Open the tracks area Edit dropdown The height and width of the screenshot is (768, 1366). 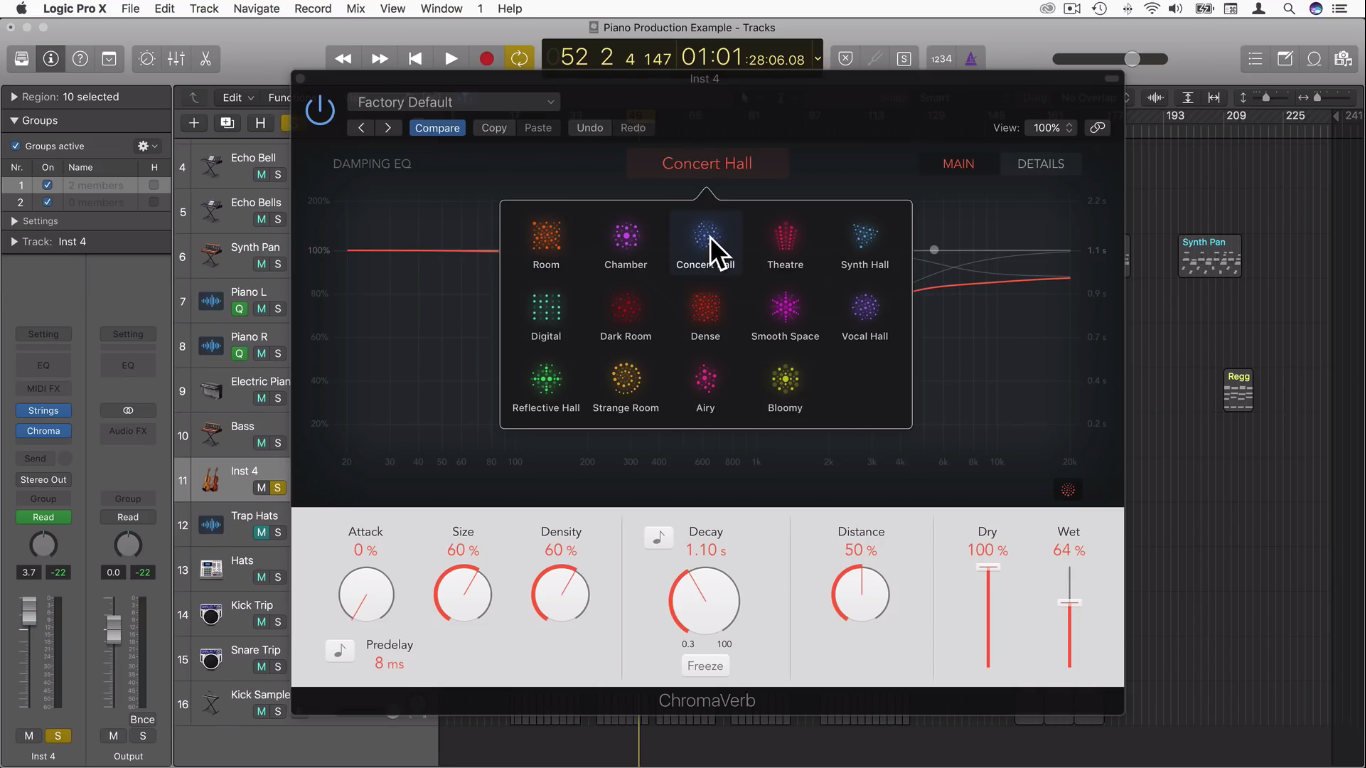click(237, 98)
